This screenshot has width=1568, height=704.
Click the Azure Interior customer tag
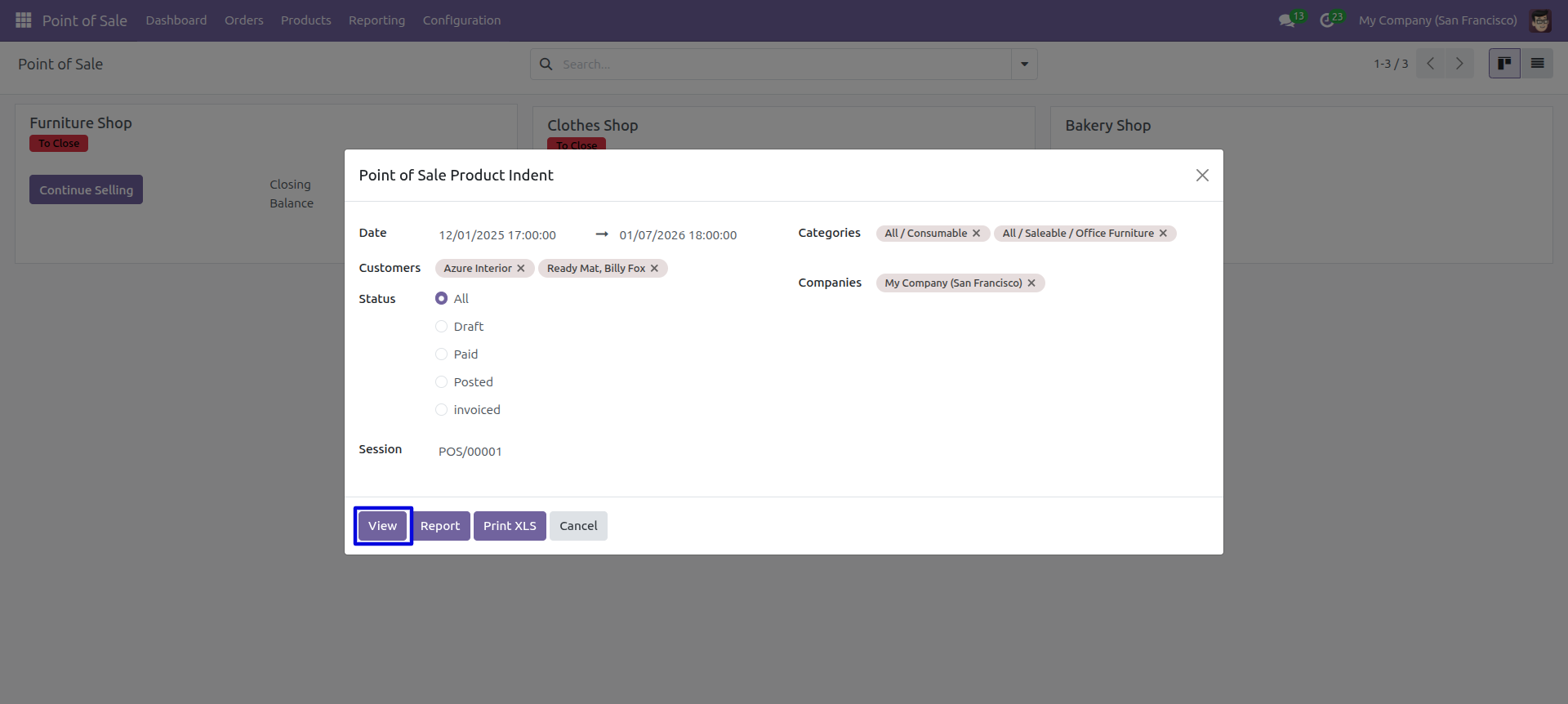tap(478, 268)
